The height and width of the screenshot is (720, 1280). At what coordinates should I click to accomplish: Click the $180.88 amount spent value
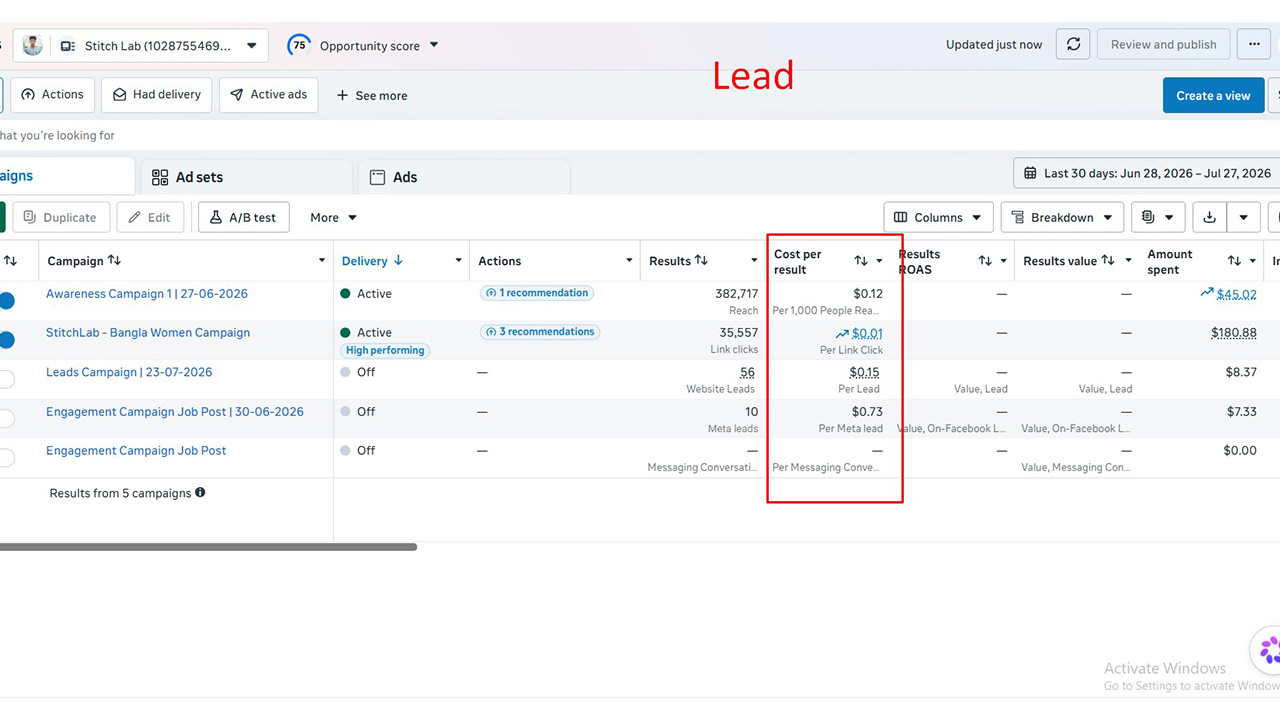(x=1234, y=333)
